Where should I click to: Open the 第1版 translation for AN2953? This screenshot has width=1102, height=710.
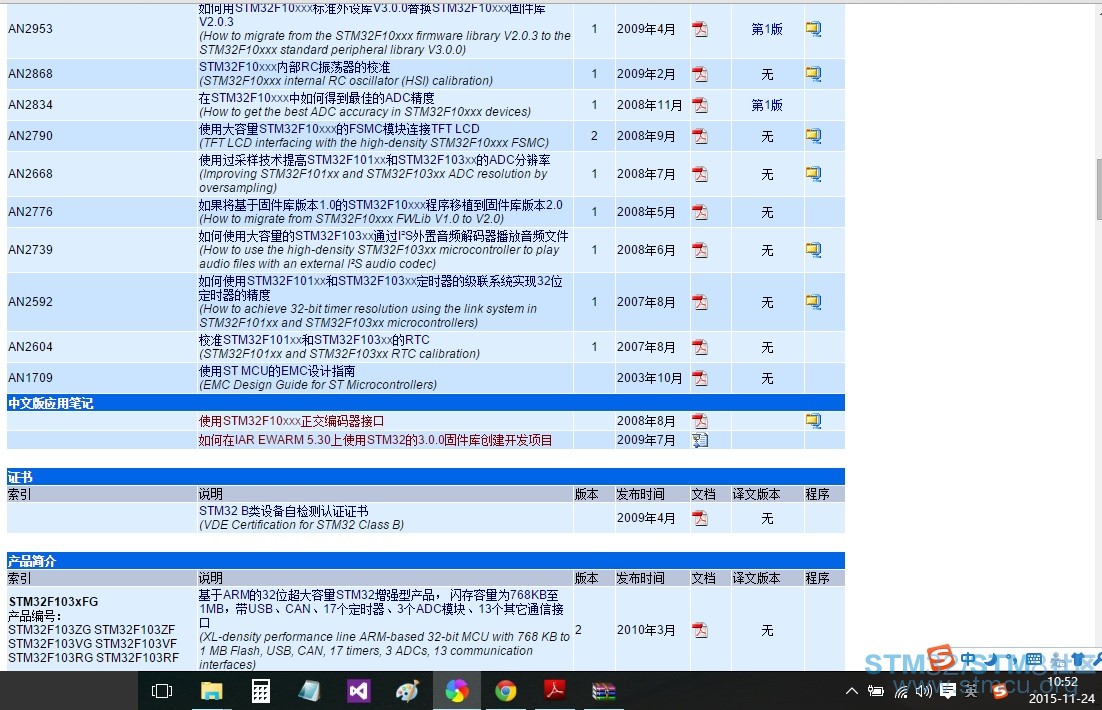(x=767, y=29)
